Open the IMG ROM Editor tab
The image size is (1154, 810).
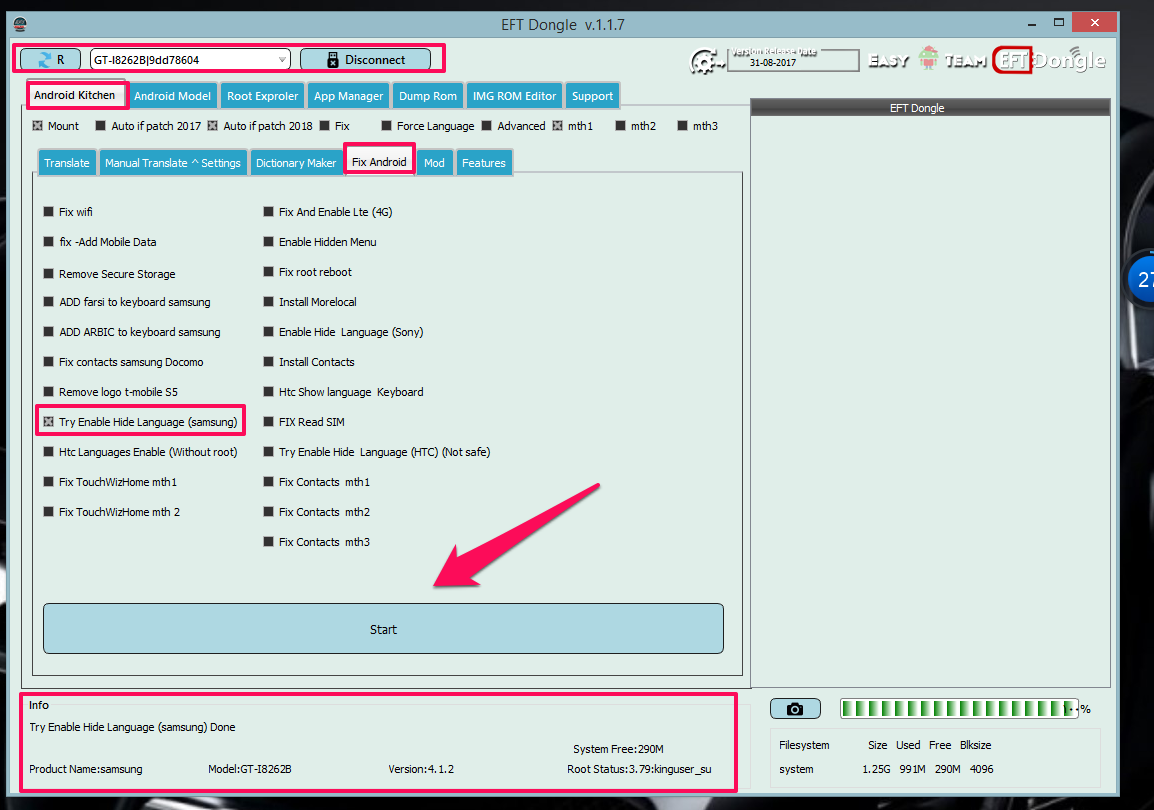[514, 96]
